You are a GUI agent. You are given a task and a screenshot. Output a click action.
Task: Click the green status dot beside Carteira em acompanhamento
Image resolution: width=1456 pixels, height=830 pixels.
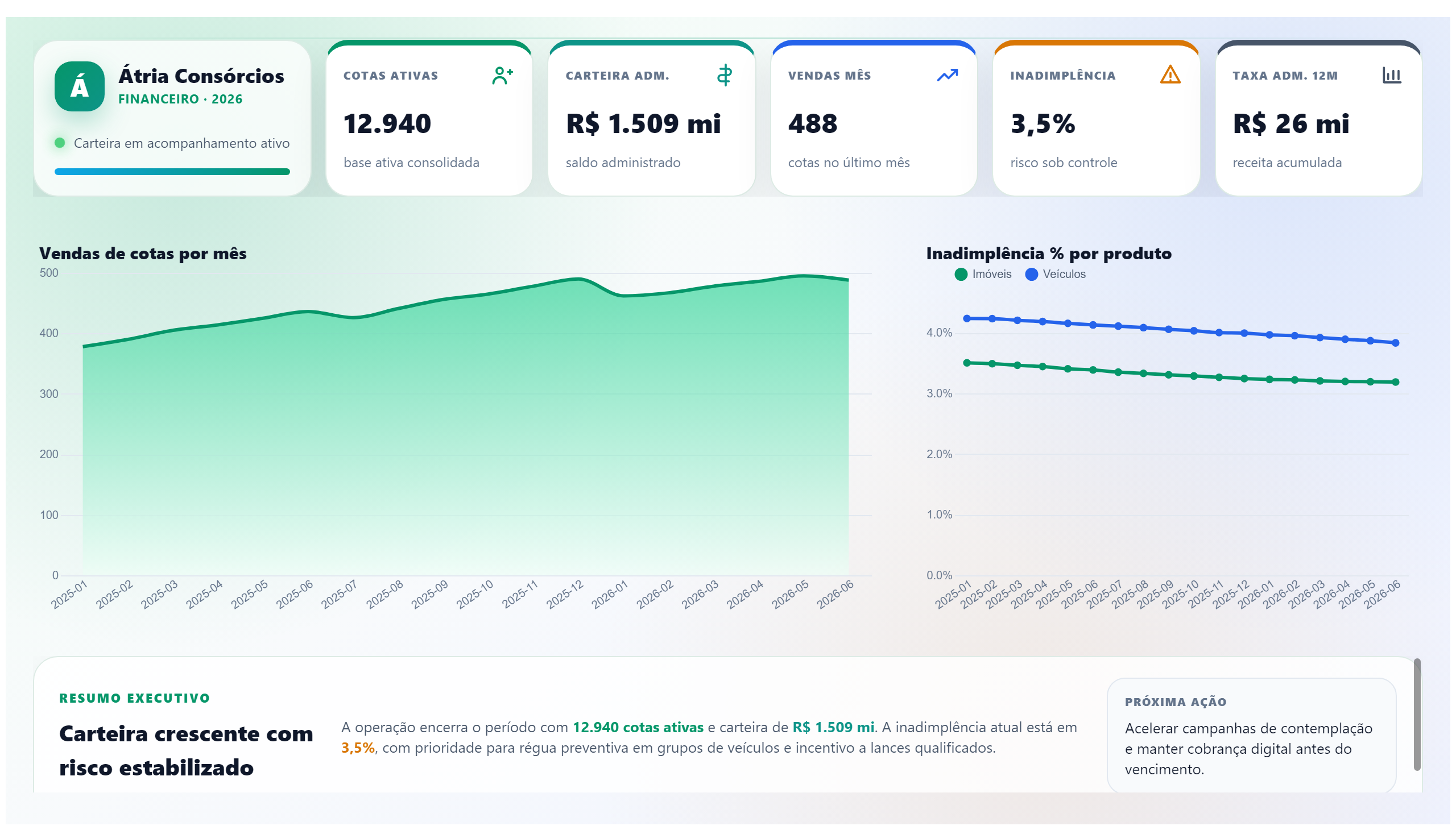click(59, 143)
